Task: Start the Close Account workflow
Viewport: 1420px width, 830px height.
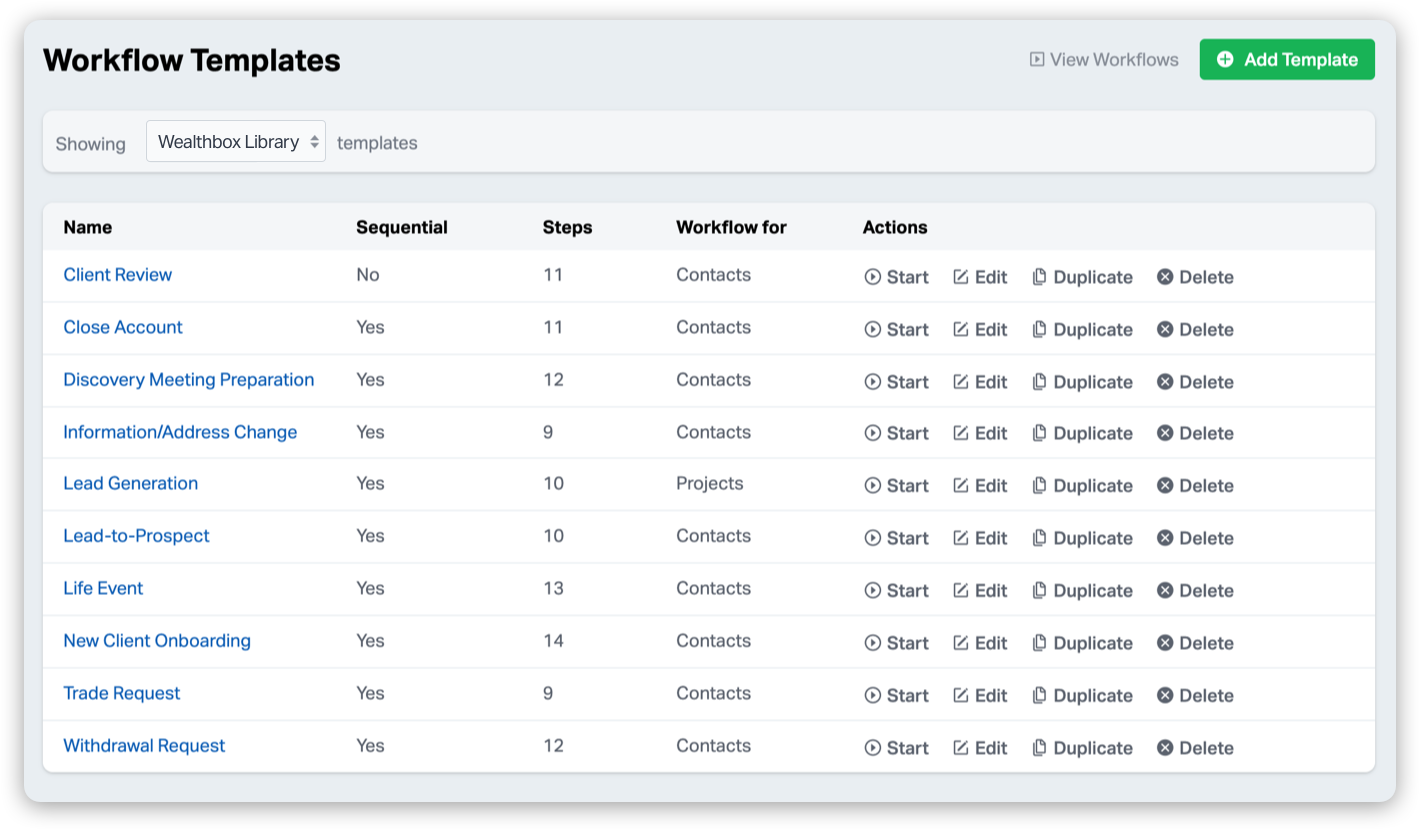Action: click(897, 329)
